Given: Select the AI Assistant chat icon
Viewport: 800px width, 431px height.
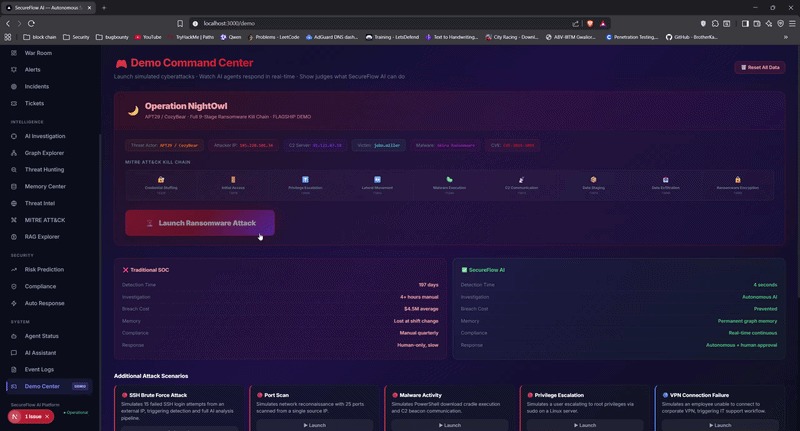Looking at the screenshot, I should coord(14,353).
